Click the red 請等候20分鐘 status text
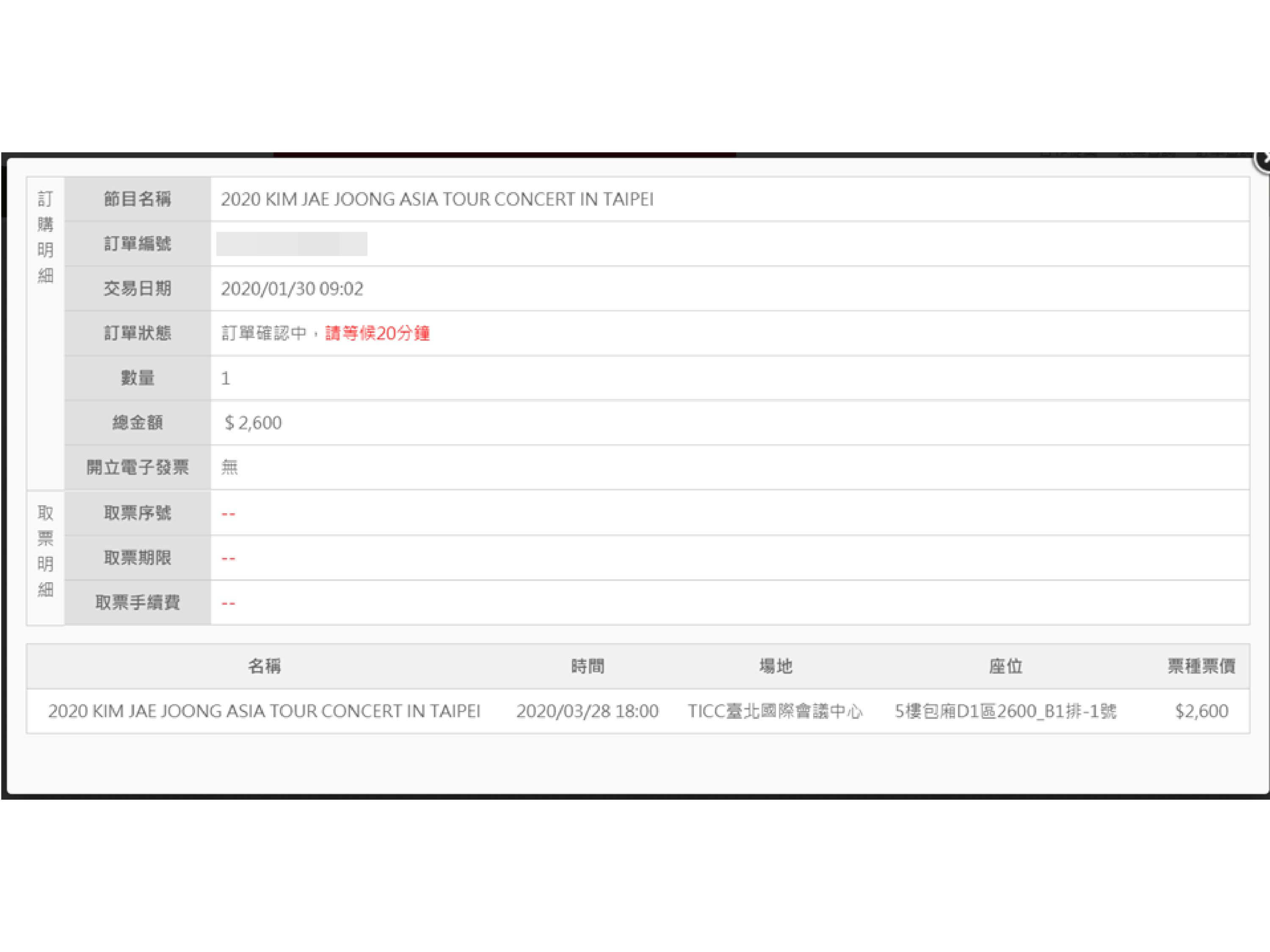The image size is (1270, 952). click(377, 333)
